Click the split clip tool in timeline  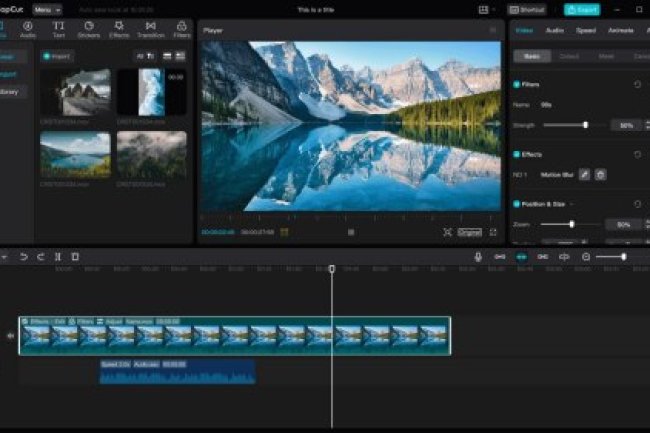click(x=58, y=257)
